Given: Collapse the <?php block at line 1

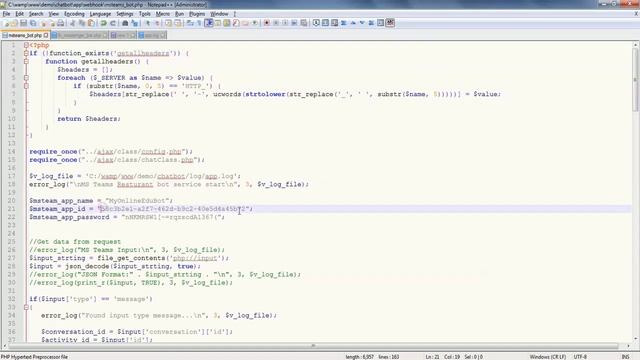Looking at the screenshot, I should tap(26, 45).
